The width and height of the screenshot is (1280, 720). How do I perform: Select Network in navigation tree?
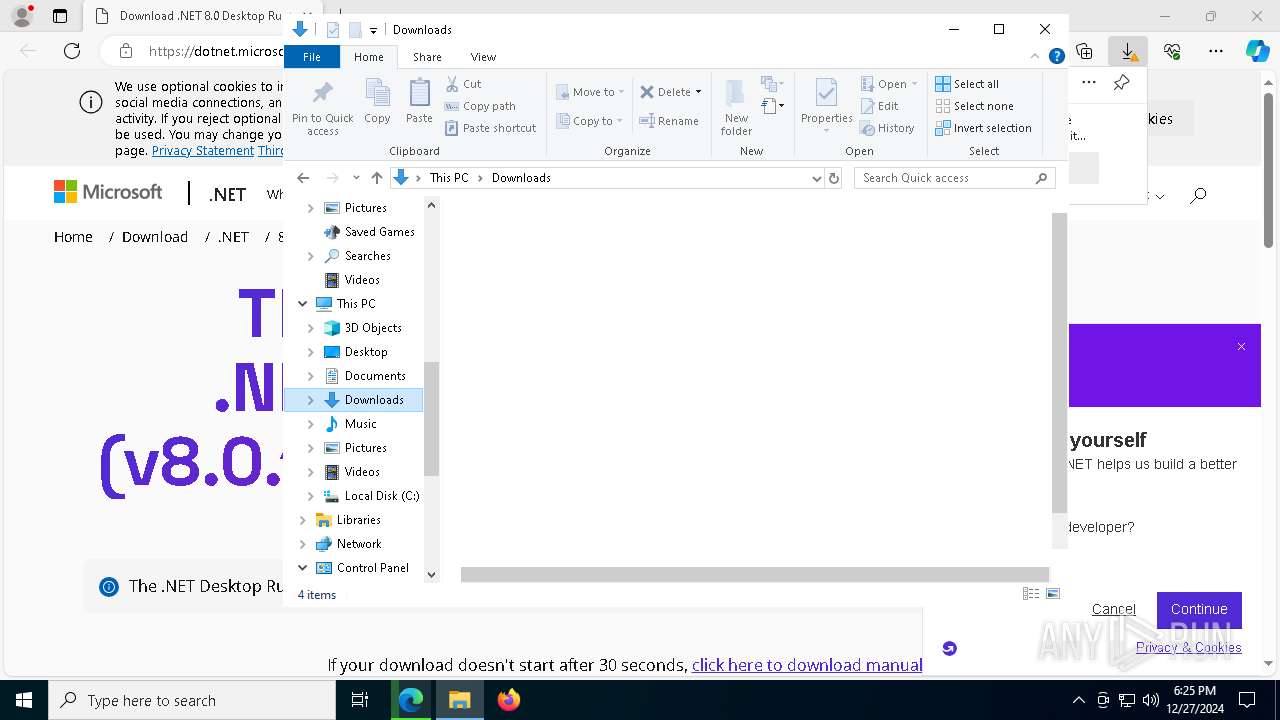click(359, 544)
